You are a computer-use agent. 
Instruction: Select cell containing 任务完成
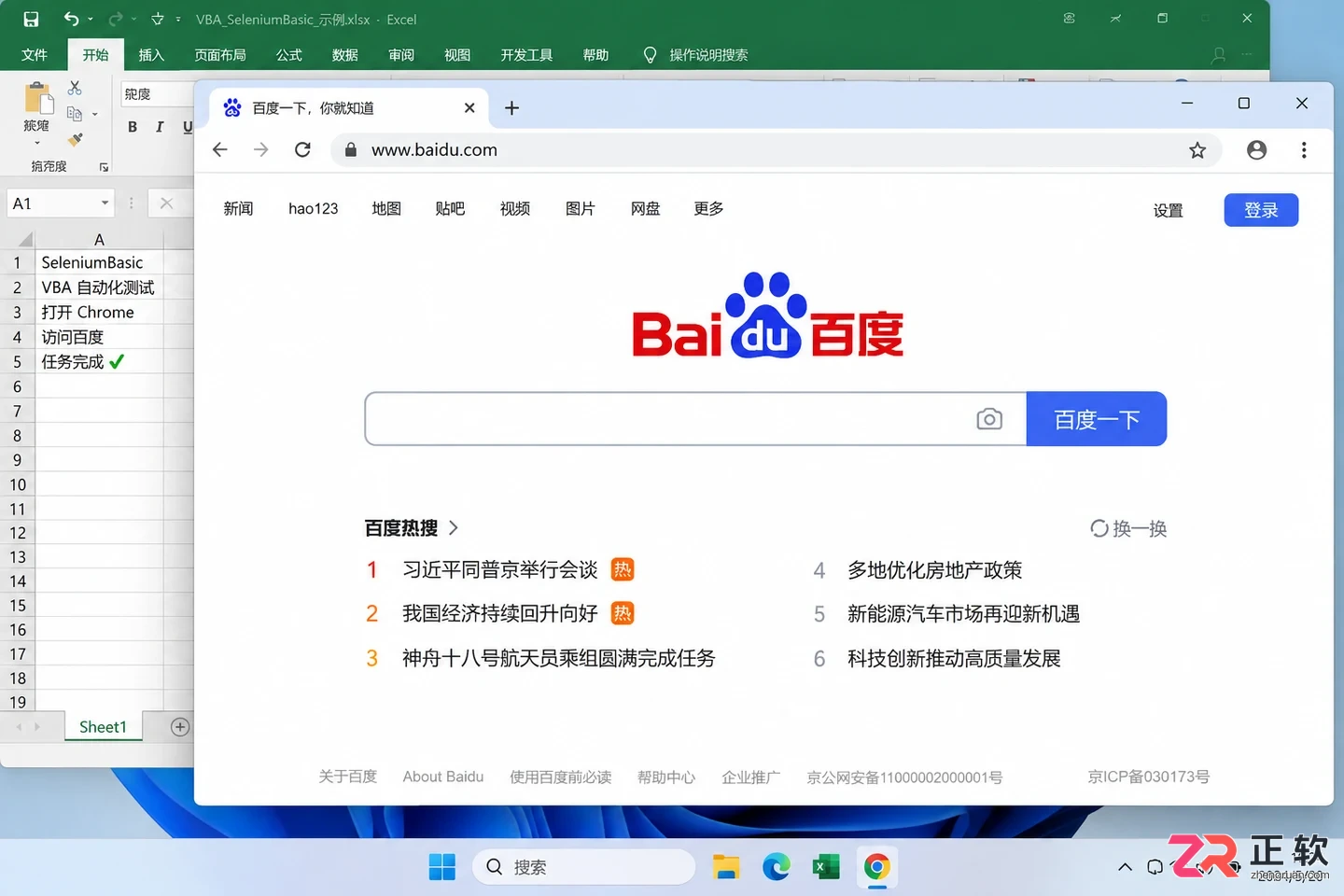(x=99, y=362)
